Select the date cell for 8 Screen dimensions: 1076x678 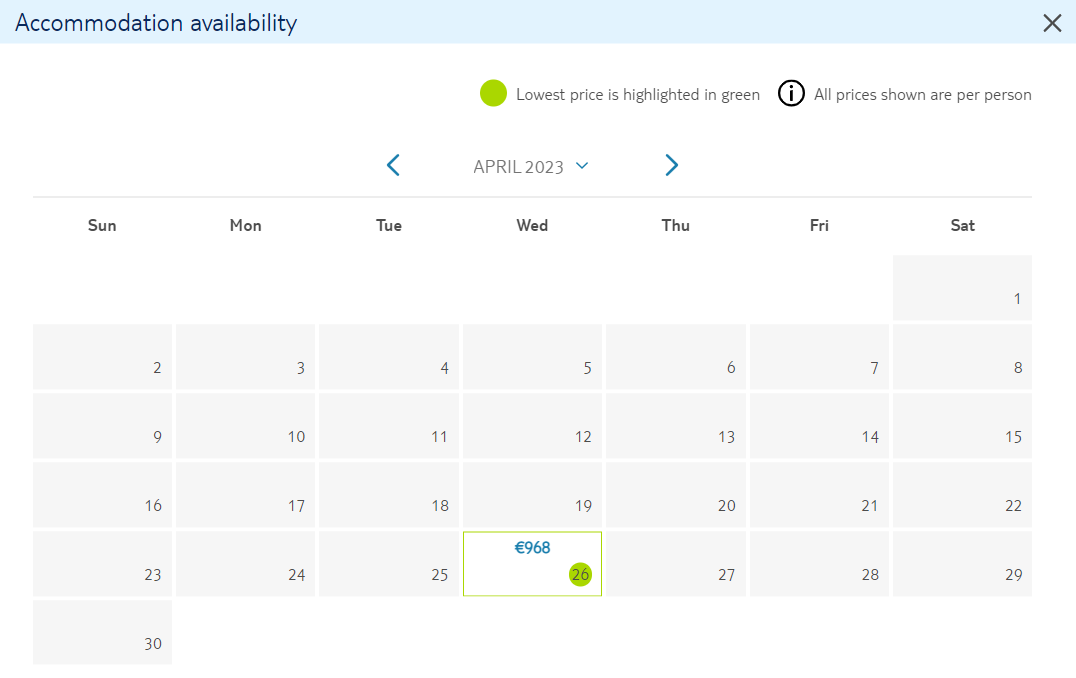pos(962,357)
